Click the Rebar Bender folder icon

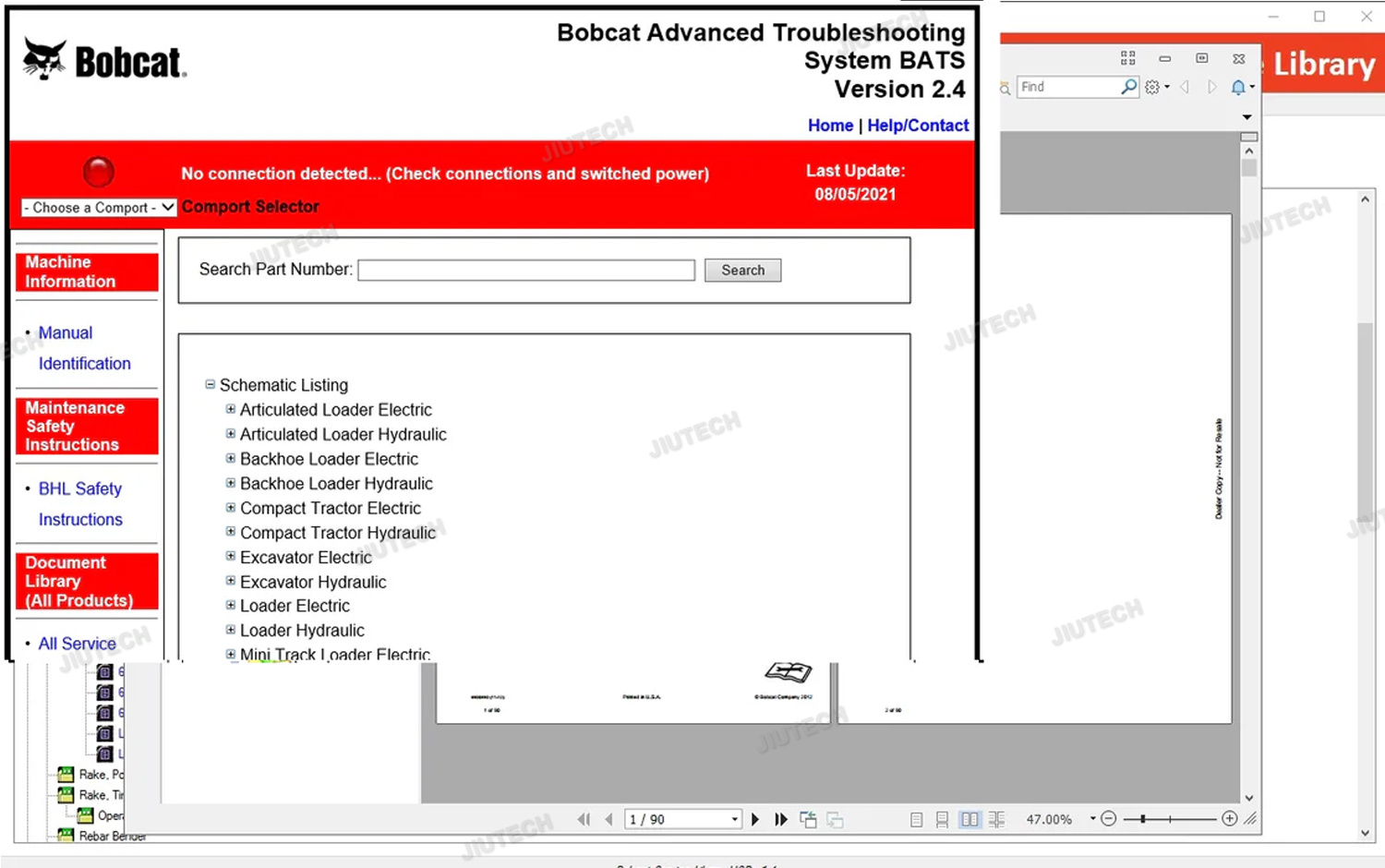click(x=66, y=835)
